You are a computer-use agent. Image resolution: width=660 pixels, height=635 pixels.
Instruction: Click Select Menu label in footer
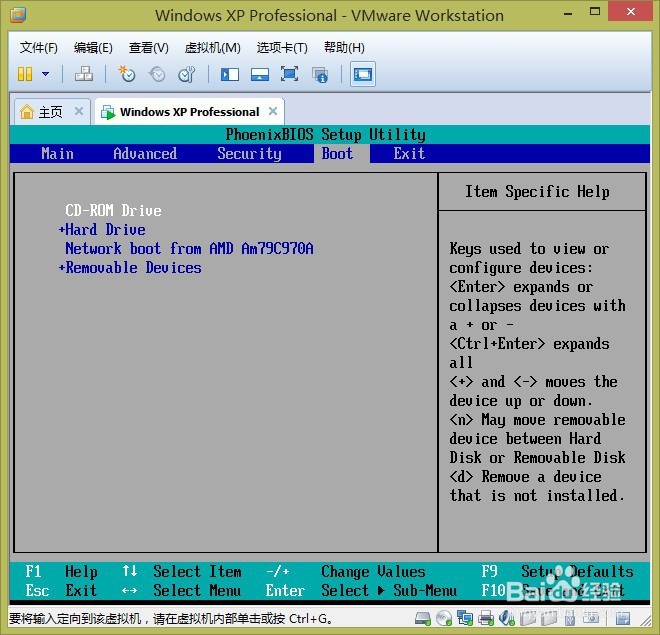pyautogui.click(x=197, y=590)
